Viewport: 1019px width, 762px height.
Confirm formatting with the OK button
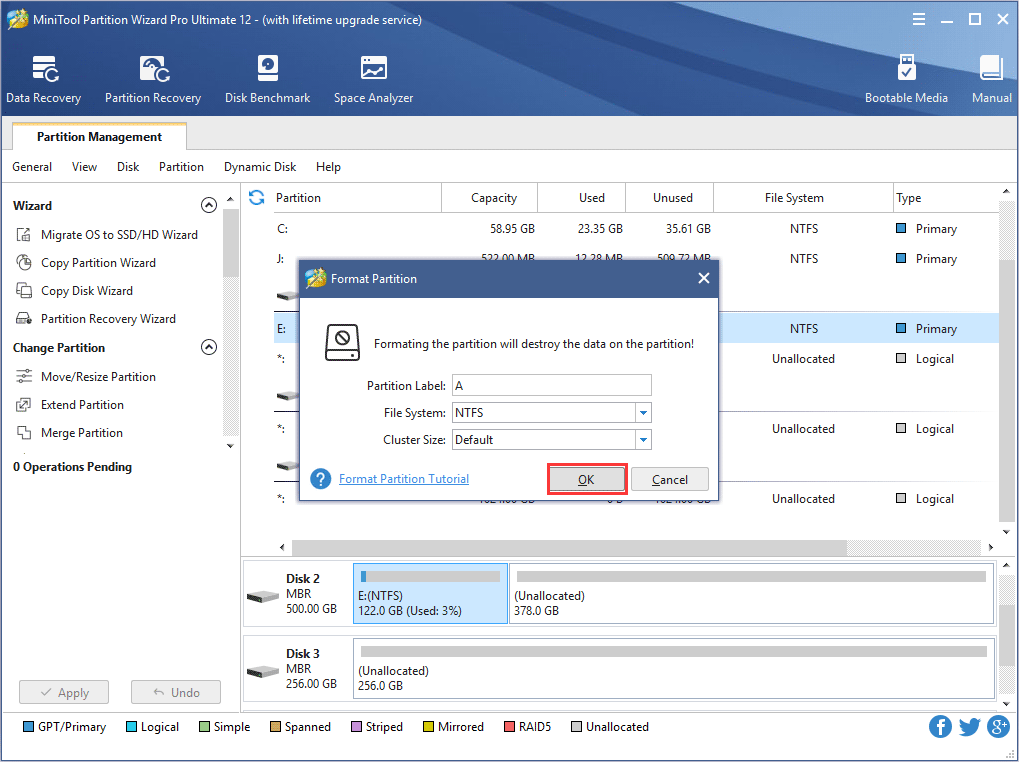587,479
